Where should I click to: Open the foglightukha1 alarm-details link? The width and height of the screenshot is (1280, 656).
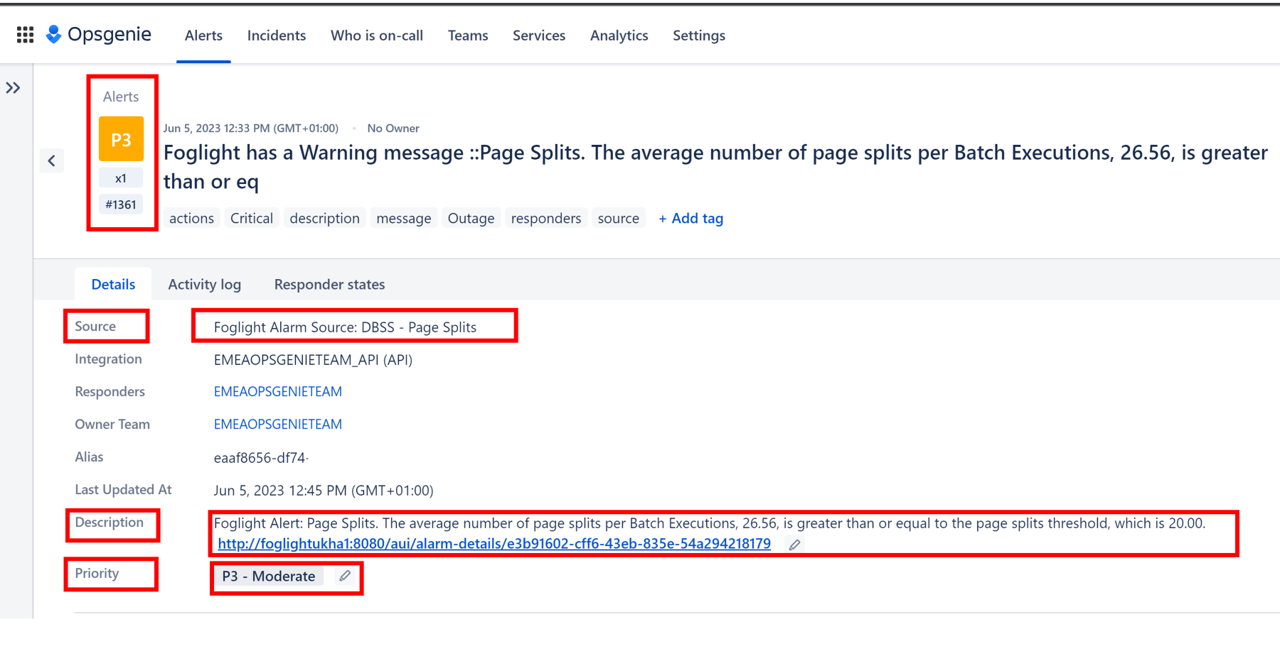[494, 544]
